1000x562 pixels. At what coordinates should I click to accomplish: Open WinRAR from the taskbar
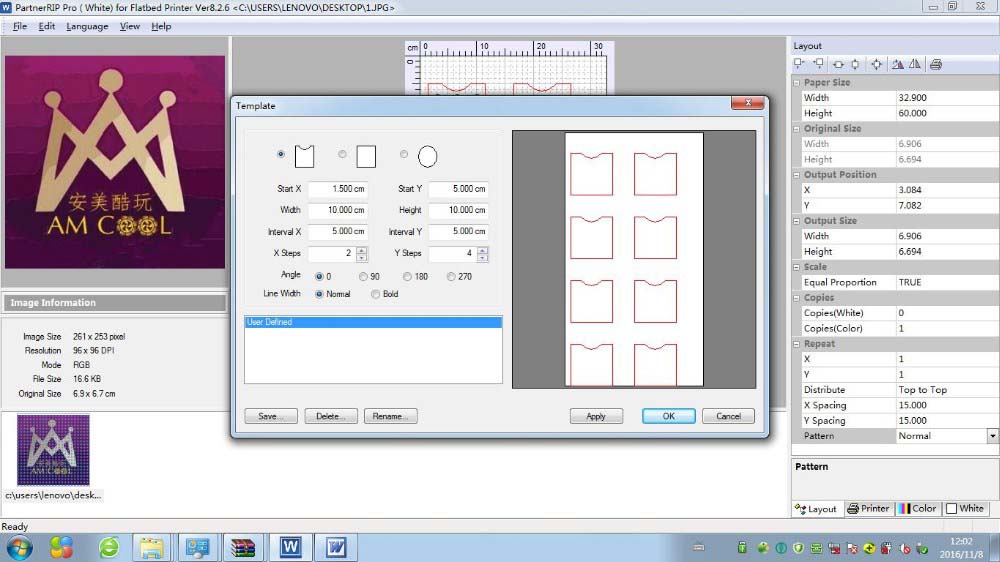point(243,547)
